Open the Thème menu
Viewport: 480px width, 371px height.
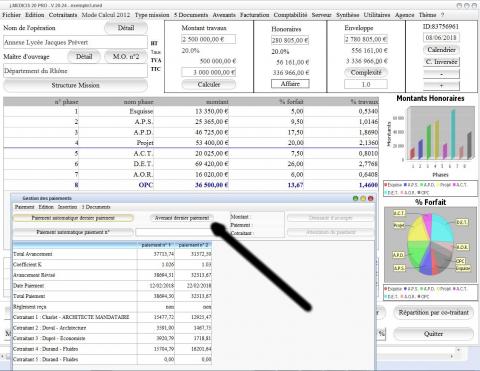coord(427,15)
